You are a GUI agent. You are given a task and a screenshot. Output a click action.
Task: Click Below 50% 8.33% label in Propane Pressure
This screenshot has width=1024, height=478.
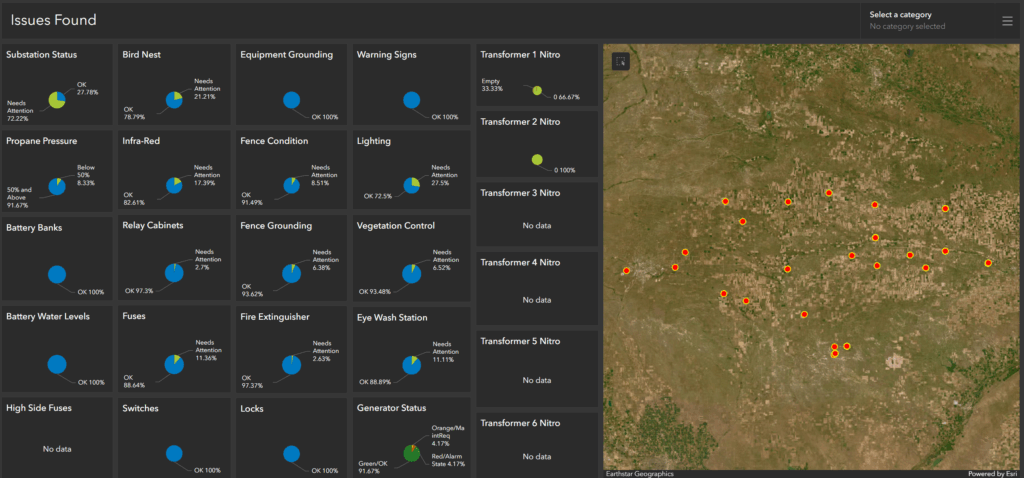pyautogui.click(x=86, y=175)
